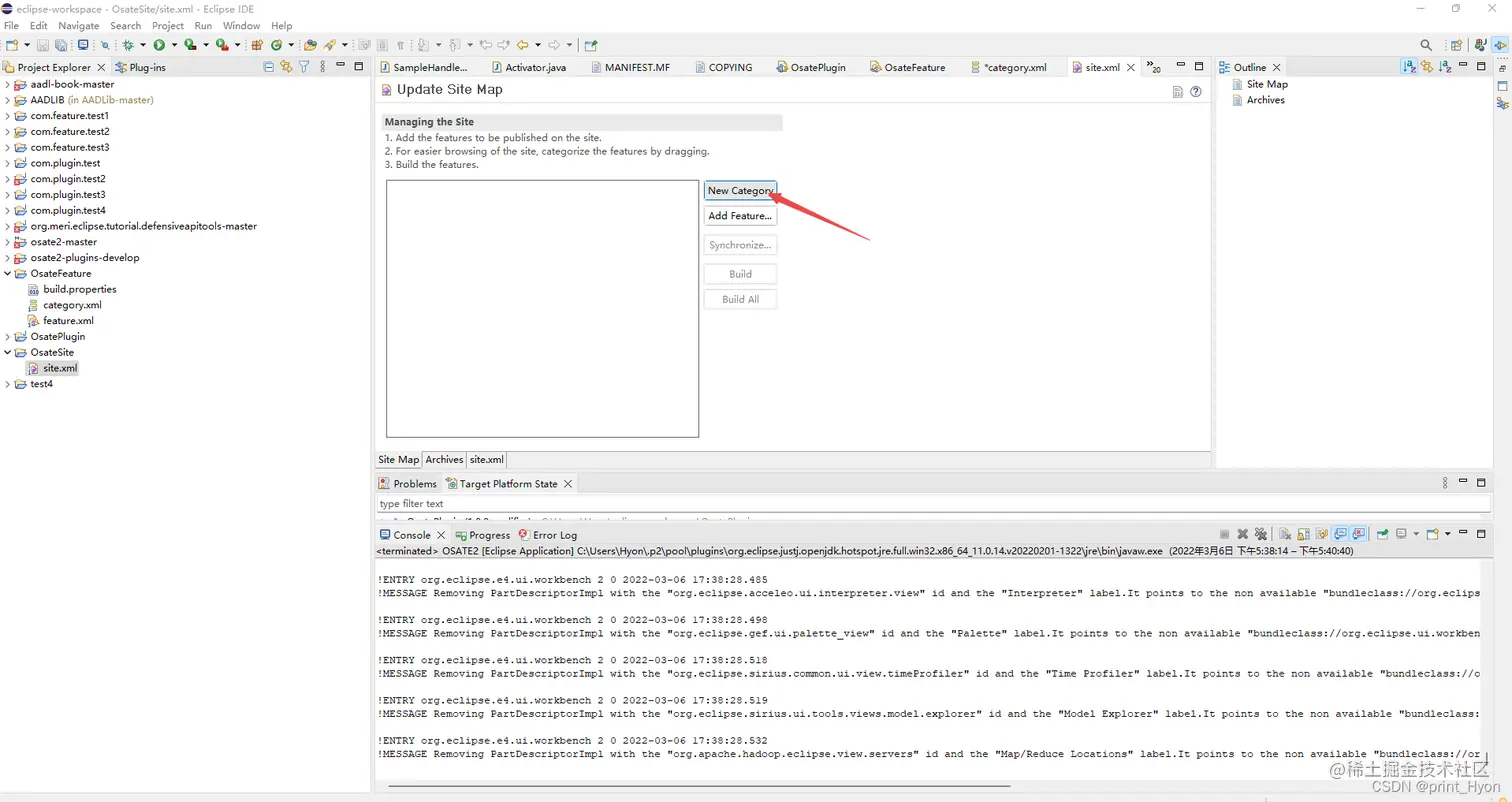Select category.xml in Project Explorer
This screenshot has height=802, width=1512.
(x=72, y=305)
